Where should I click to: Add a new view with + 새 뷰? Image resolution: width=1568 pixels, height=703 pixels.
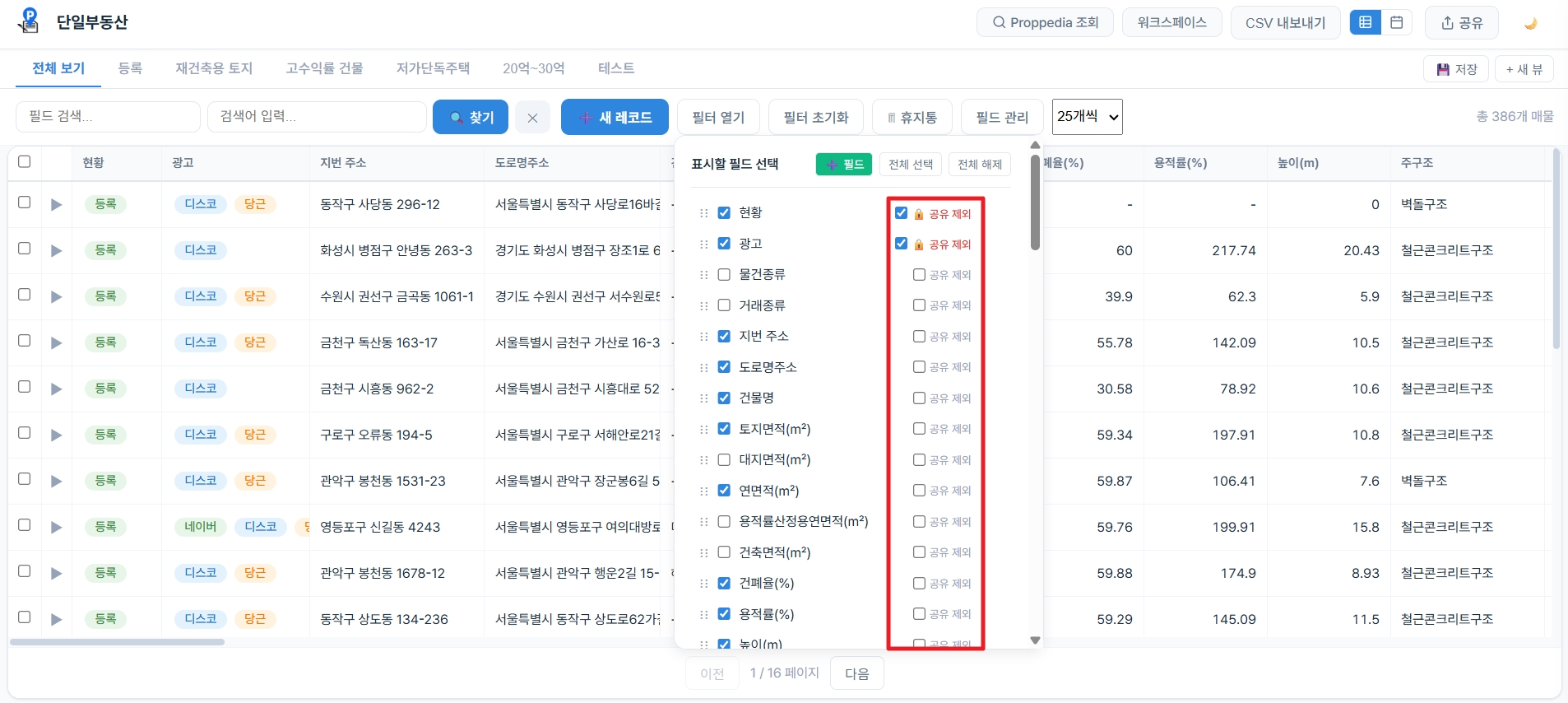click(1524, 69)
